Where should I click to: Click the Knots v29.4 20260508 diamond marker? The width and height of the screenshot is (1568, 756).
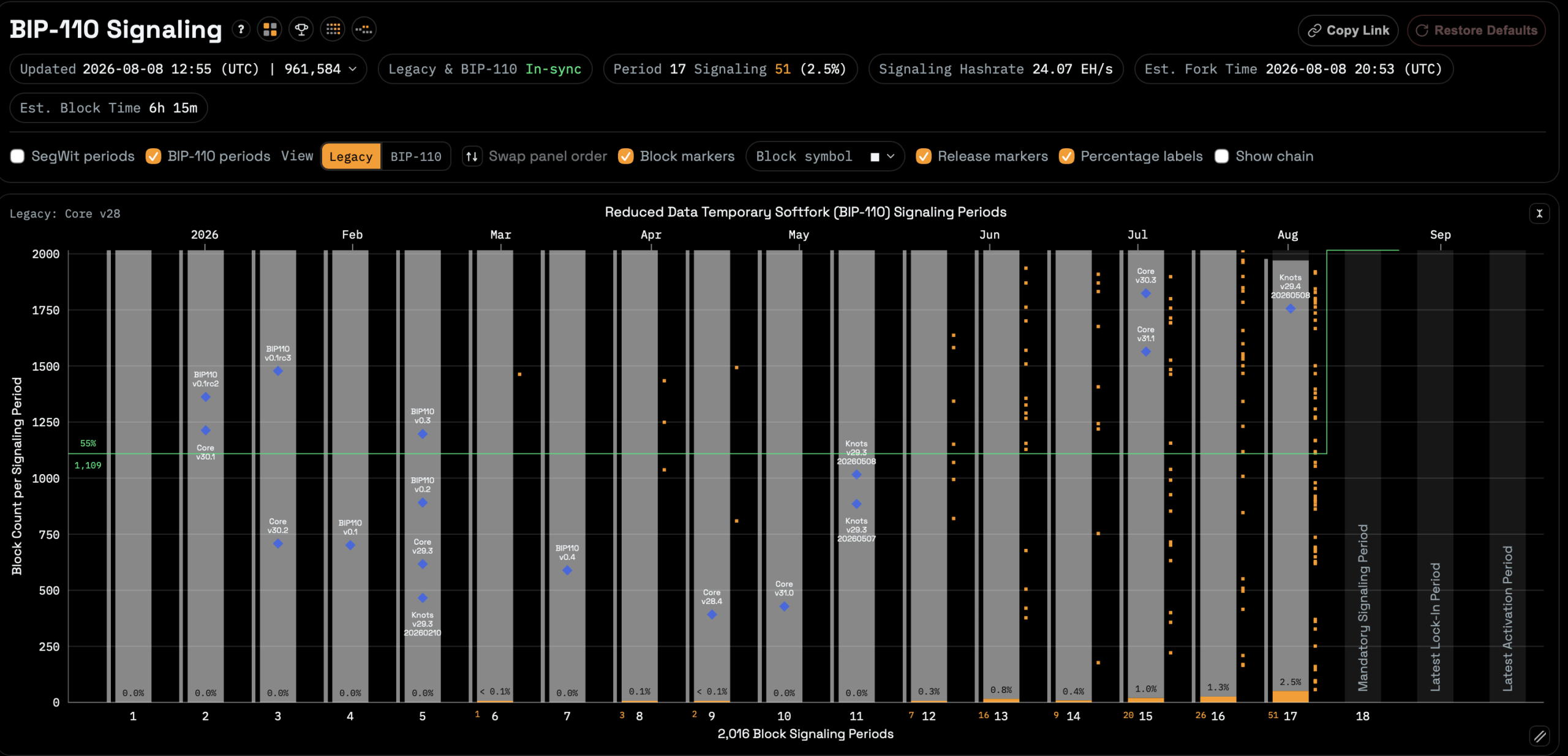[x=1291, y=309]
